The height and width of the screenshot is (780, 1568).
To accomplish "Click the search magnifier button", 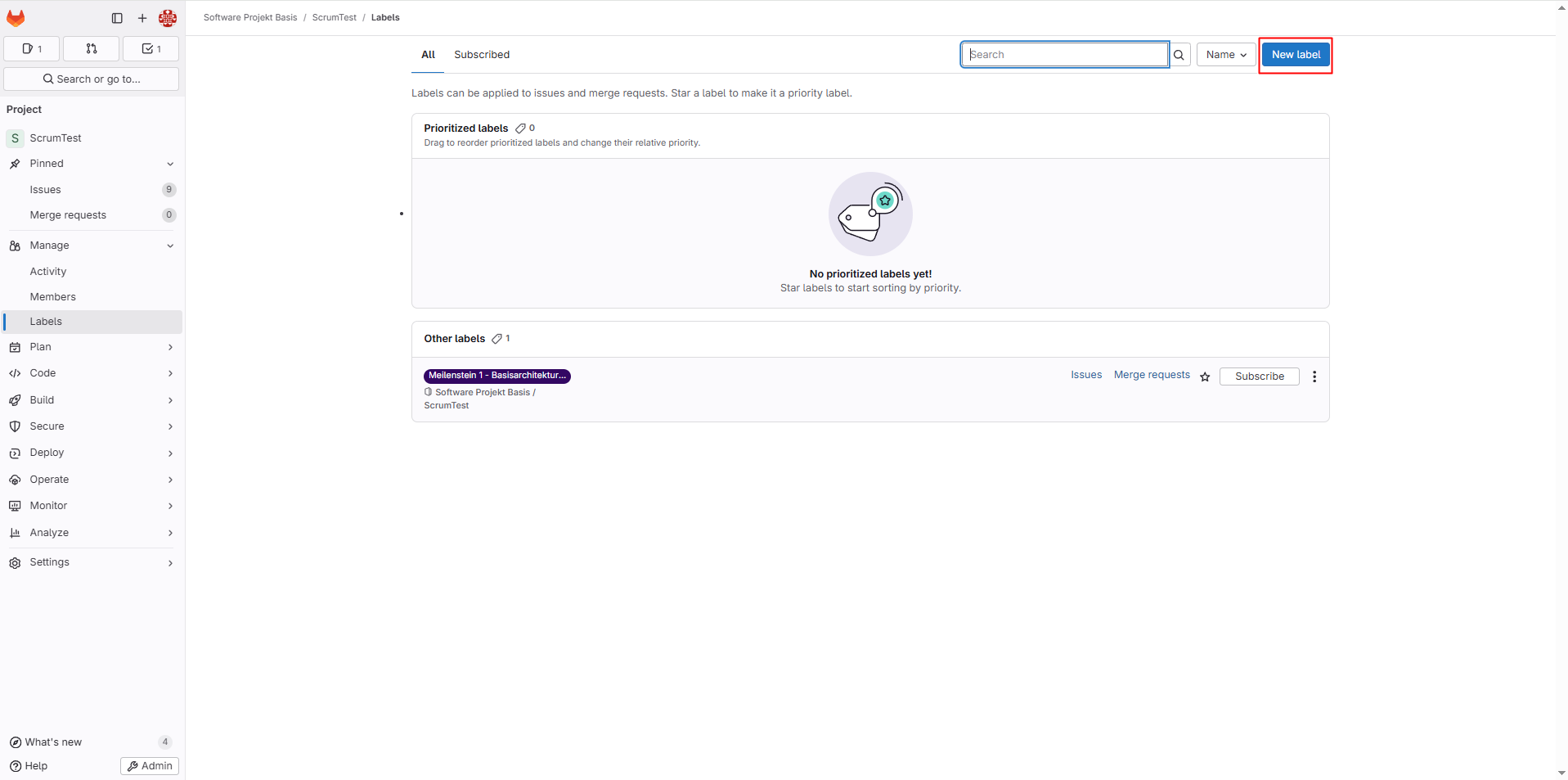I will point(1179,55).
